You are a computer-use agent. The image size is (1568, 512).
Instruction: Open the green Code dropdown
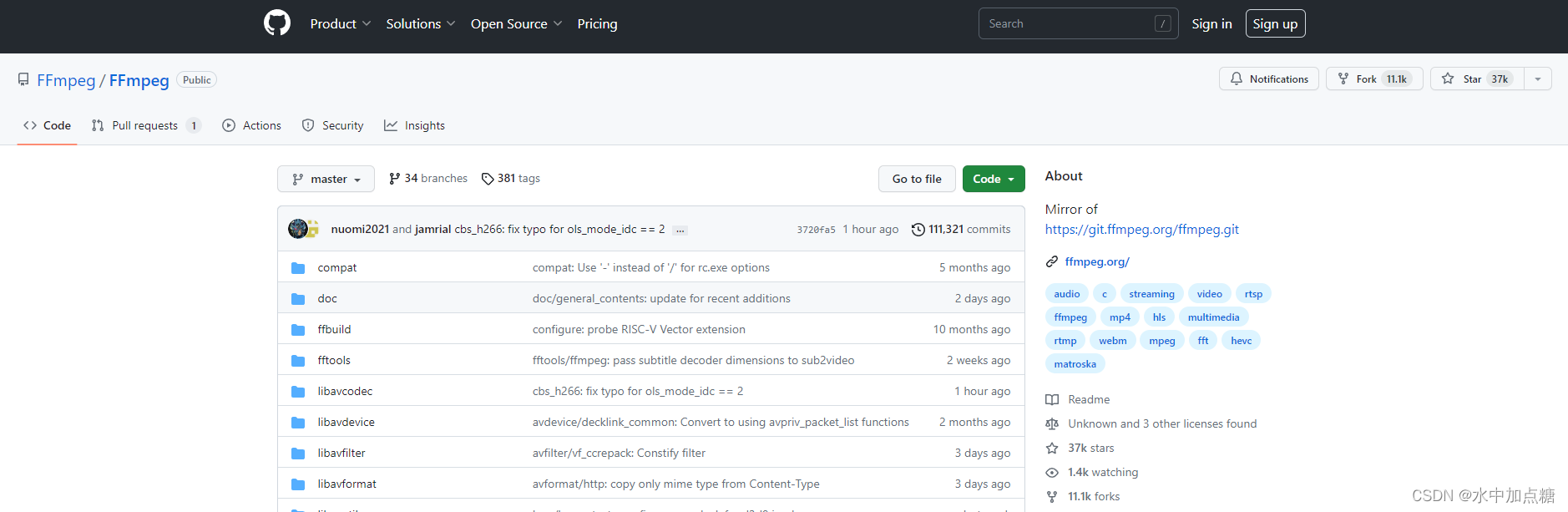point(994,179)
